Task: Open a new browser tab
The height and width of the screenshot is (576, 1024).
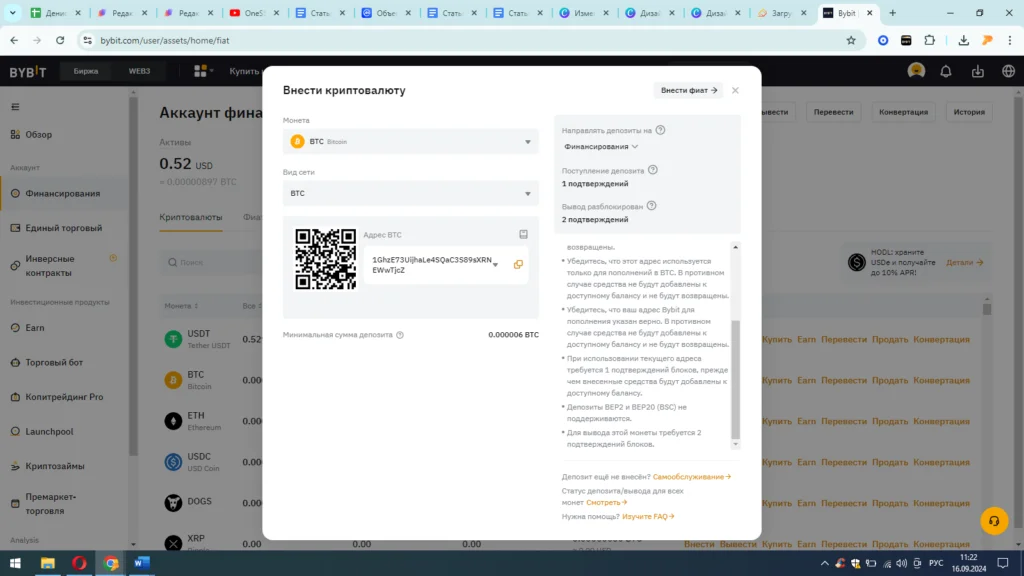Action: (x=893, y=13)
